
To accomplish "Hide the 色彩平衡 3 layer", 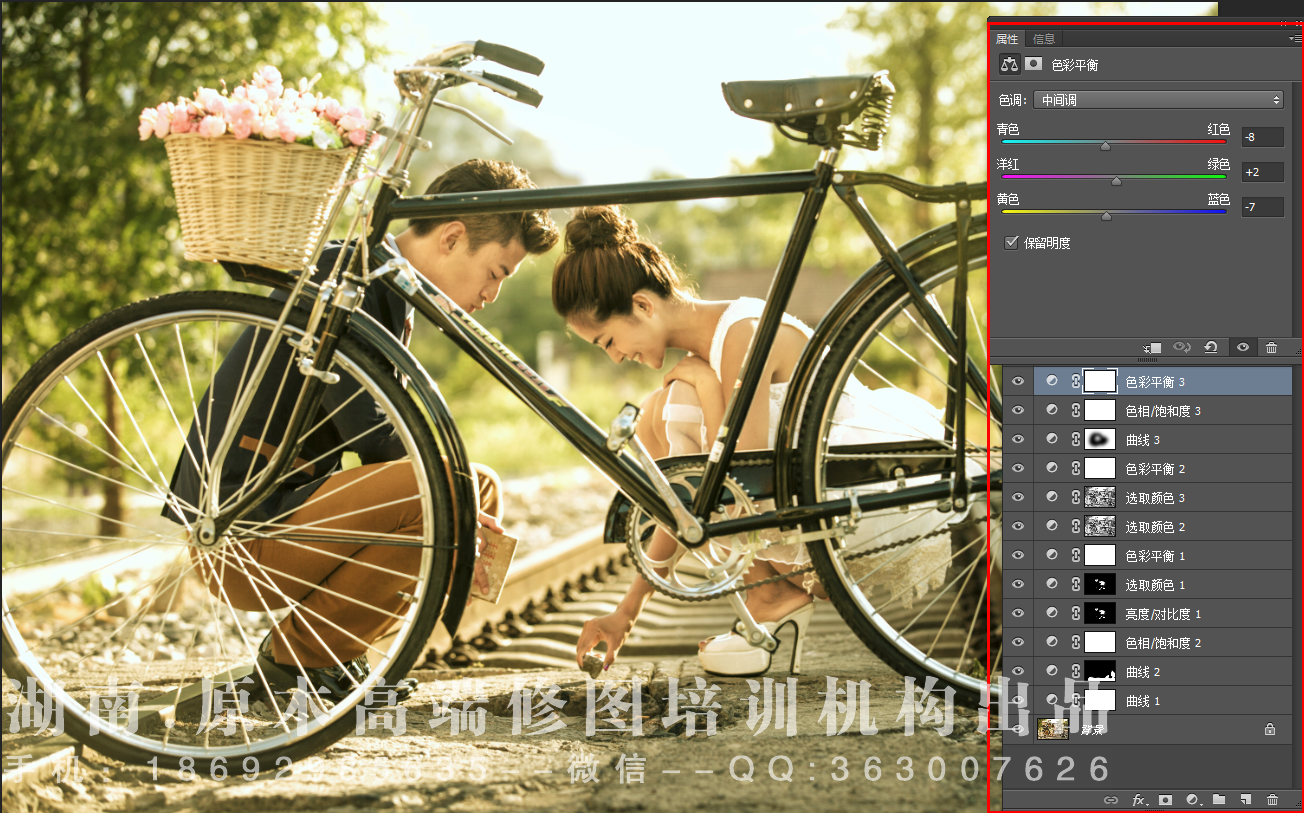I will point(1018,381).
